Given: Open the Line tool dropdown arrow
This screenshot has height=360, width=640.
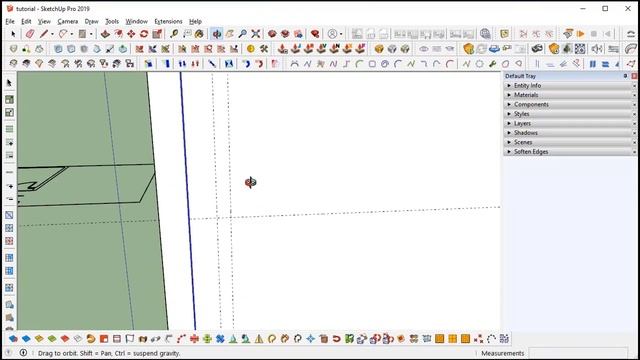Looking at the screenshot, I should [x=52, y=34].
